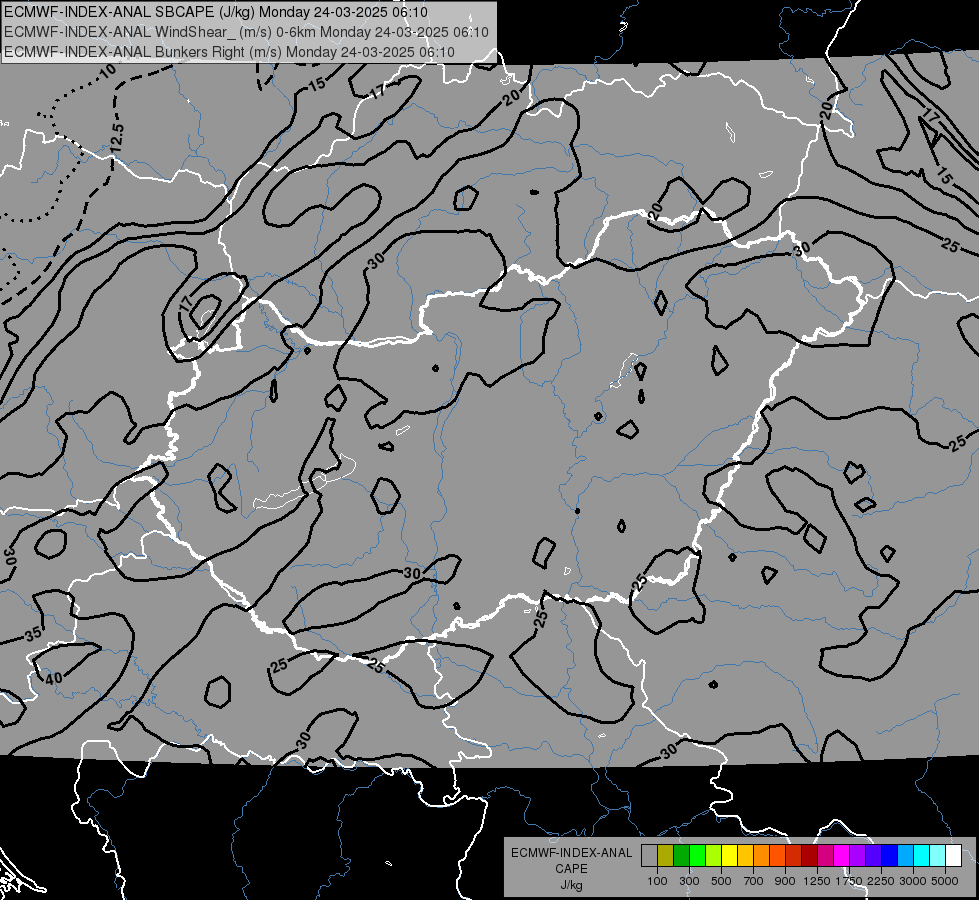979x900 pixels.
Task: Click the '10' dotted contour label
Action: coord(108,71)
